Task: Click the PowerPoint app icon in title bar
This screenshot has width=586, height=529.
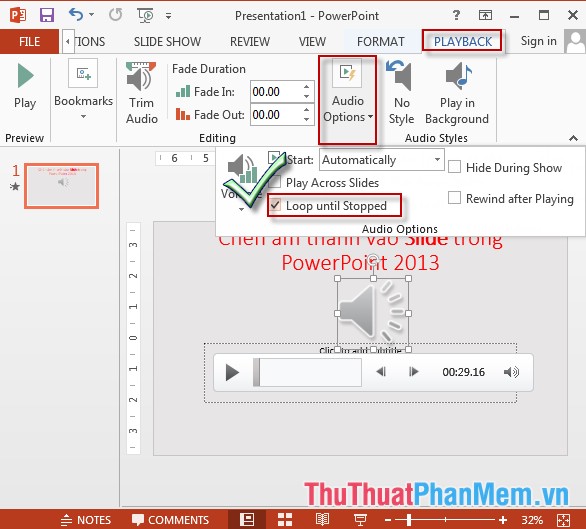Action: (18, 15)
